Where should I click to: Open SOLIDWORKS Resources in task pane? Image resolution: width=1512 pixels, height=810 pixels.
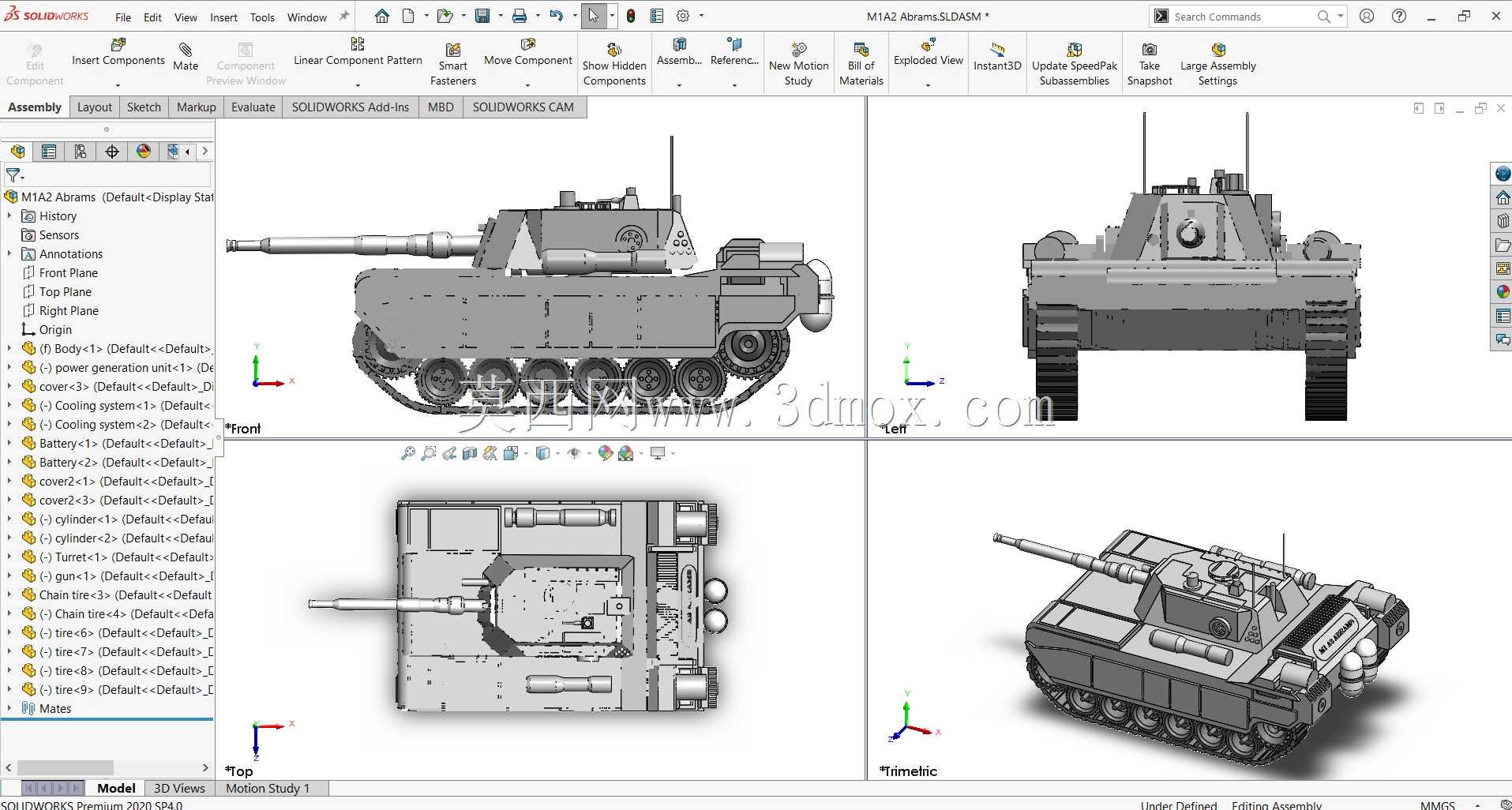(1502, 197)
